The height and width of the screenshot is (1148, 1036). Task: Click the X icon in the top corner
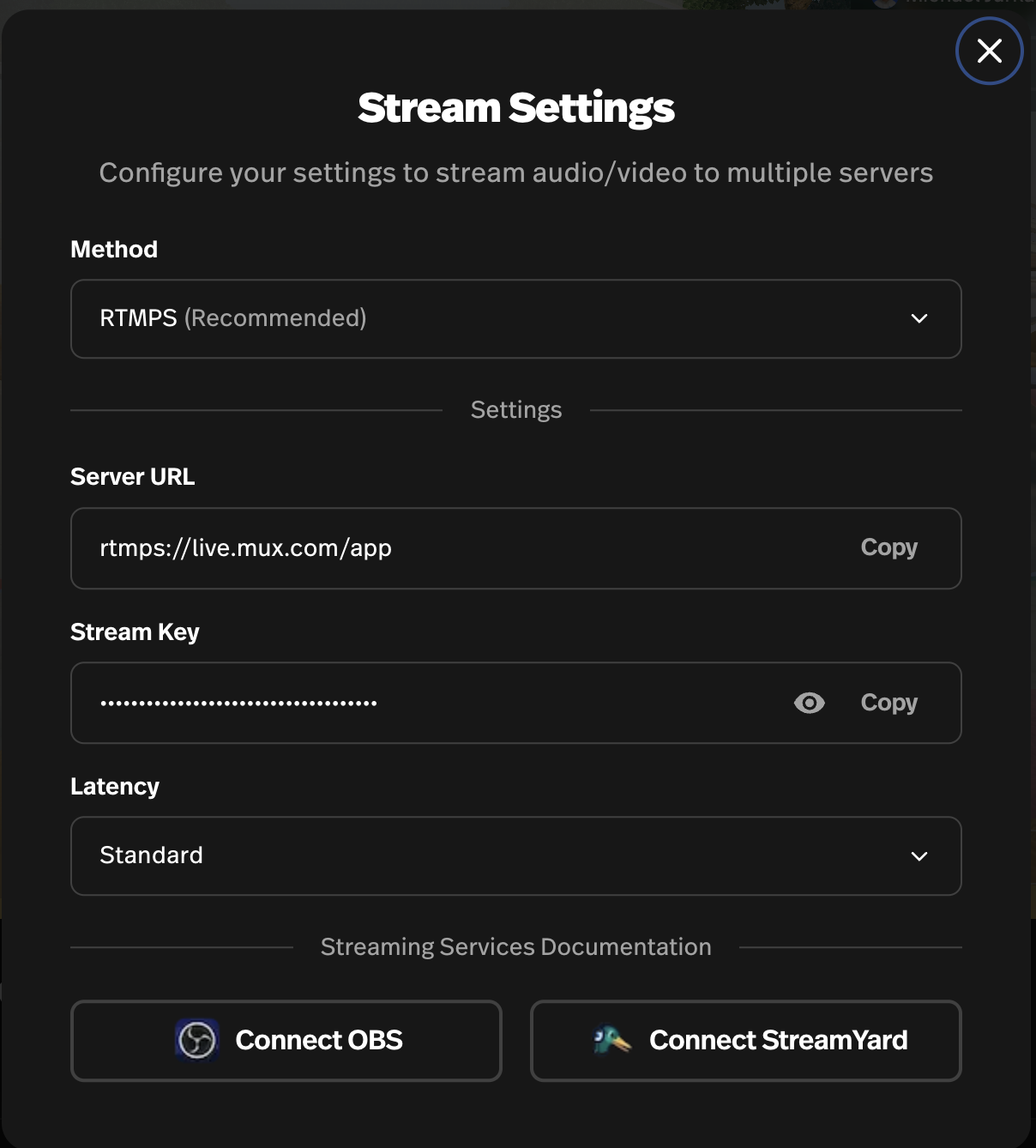click(x=990, y=51)
